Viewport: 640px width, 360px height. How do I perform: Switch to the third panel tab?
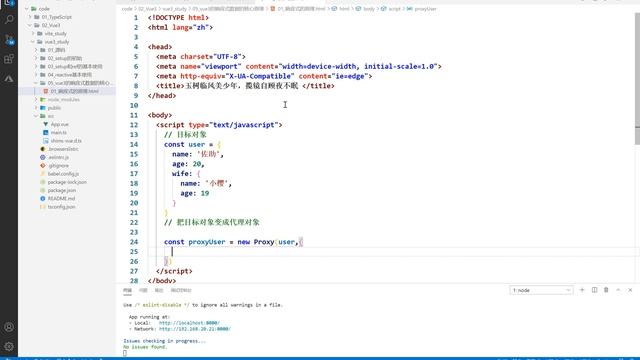159,290
